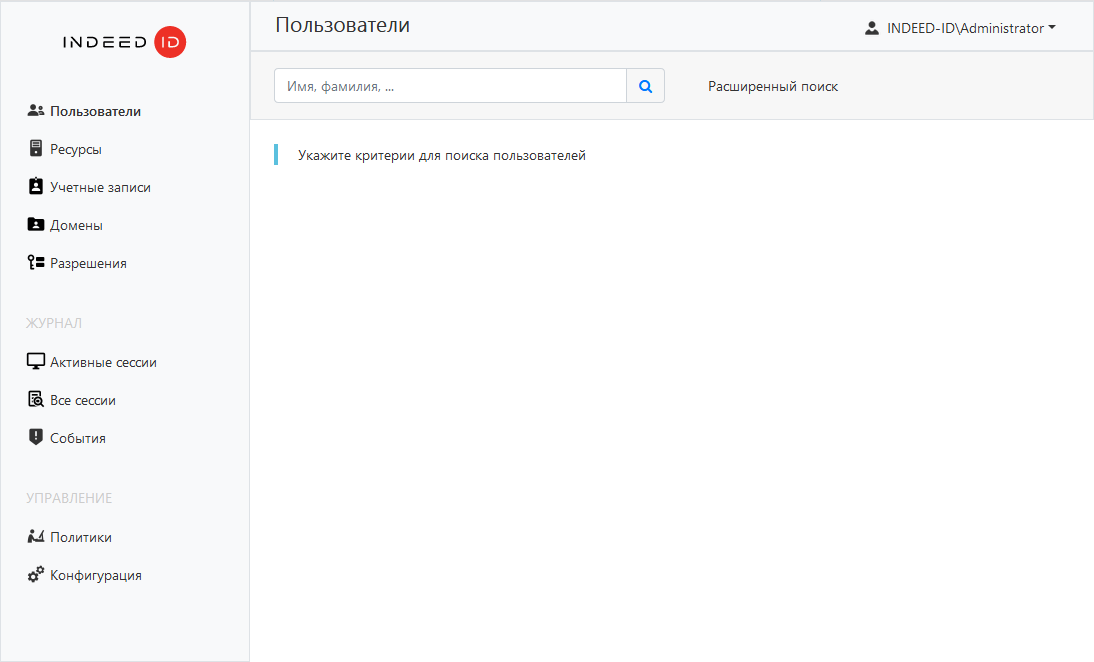Navigate to Разрешения in the sidebar
The image size is (1094, 662).
tap(88, 263)
